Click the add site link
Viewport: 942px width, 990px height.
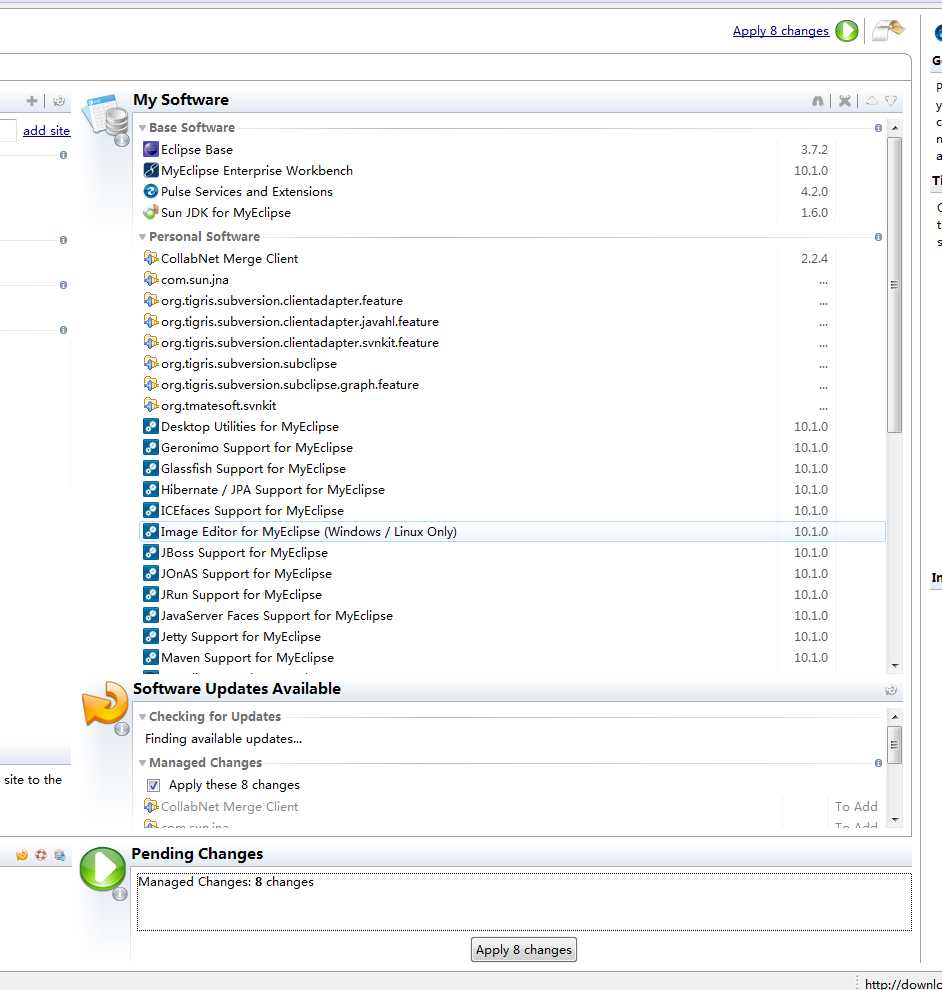coord(47,131)
